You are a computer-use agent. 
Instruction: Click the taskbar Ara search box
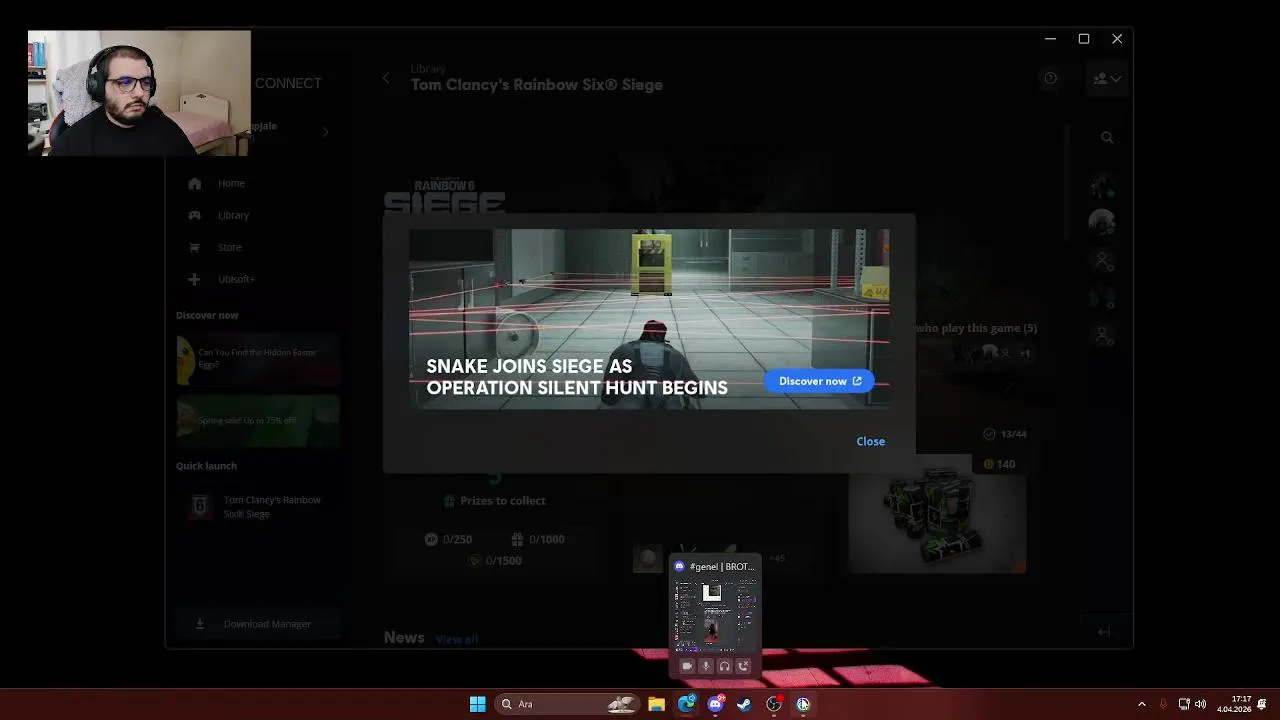[567, 704]
